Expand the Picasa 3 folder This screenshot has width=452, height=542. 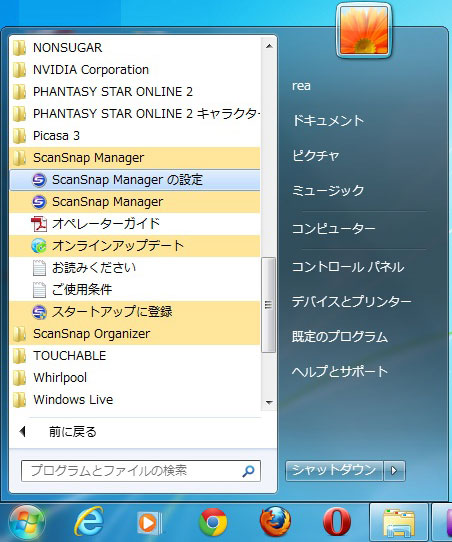(135, 136)
